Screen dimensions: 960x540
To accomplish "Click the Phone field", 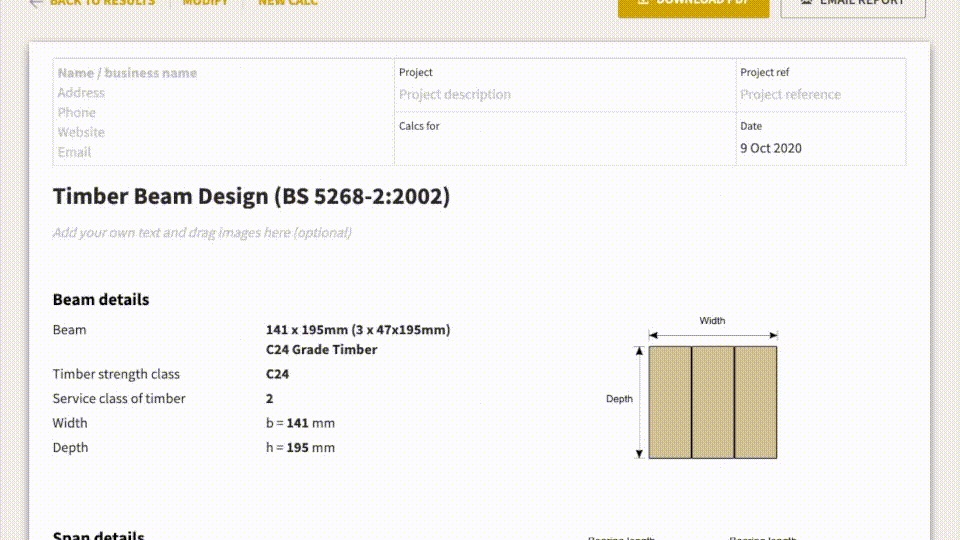I will (77, 113).
